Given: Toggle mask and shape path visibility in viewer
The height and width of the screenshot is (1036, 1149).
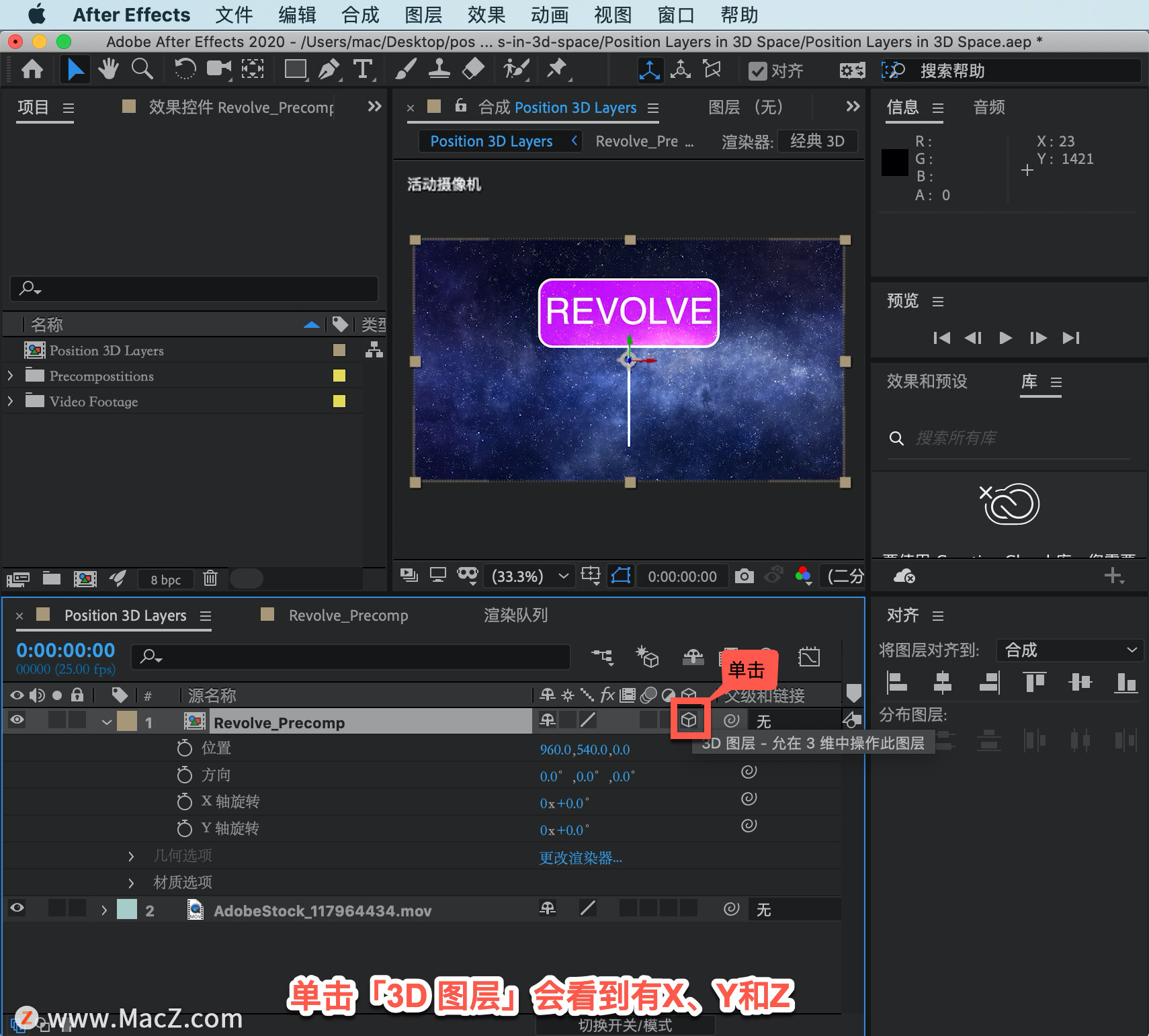Looking at the screenshot, I should (621, 576).
